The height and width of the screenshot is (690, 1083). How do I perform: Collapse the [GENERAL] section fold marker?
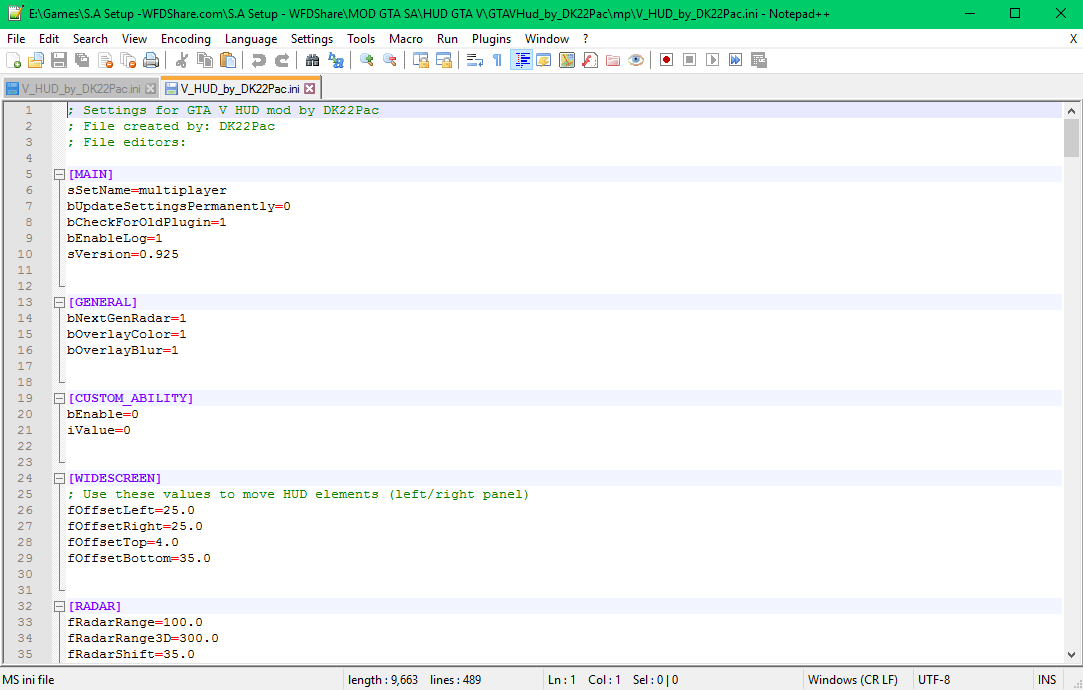click(x=59, y=303)
